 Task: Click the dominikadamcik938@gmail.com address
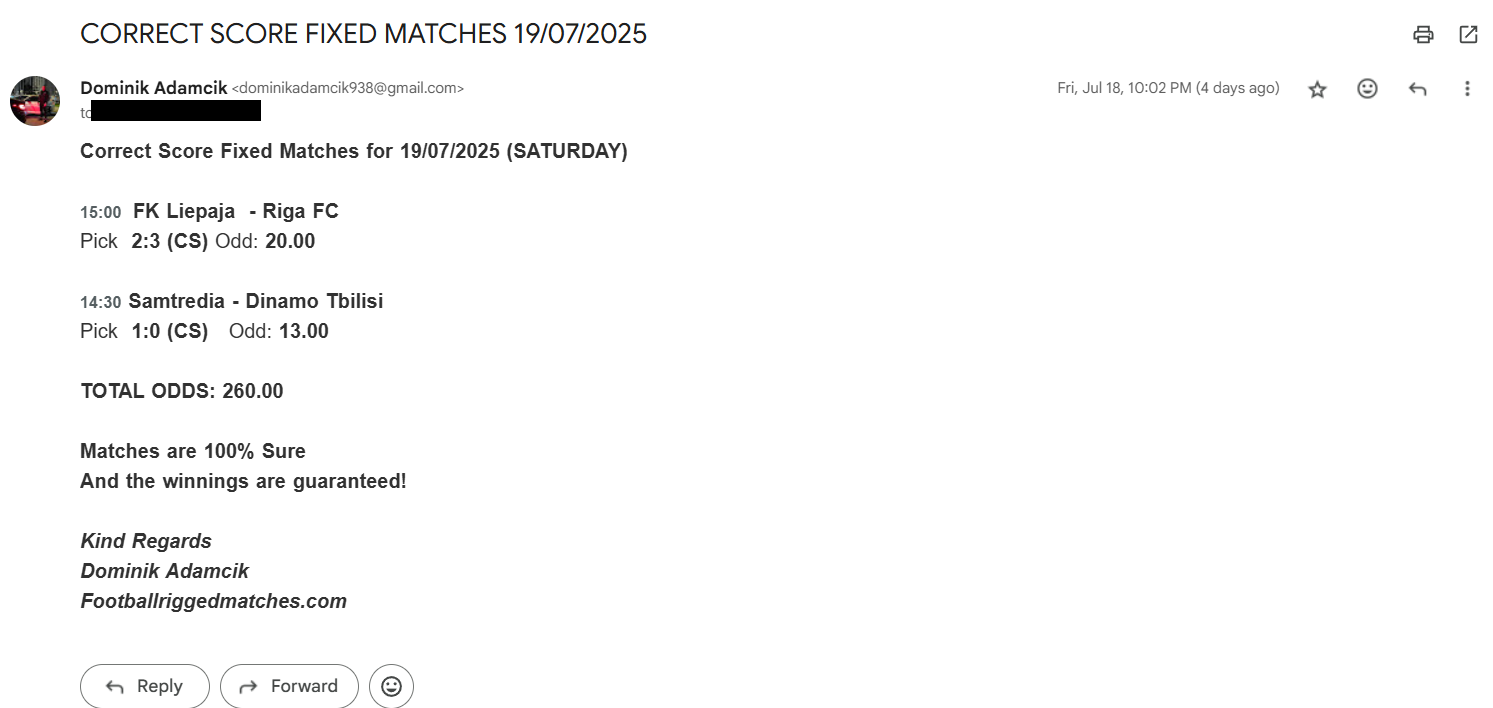click(348, 89)
